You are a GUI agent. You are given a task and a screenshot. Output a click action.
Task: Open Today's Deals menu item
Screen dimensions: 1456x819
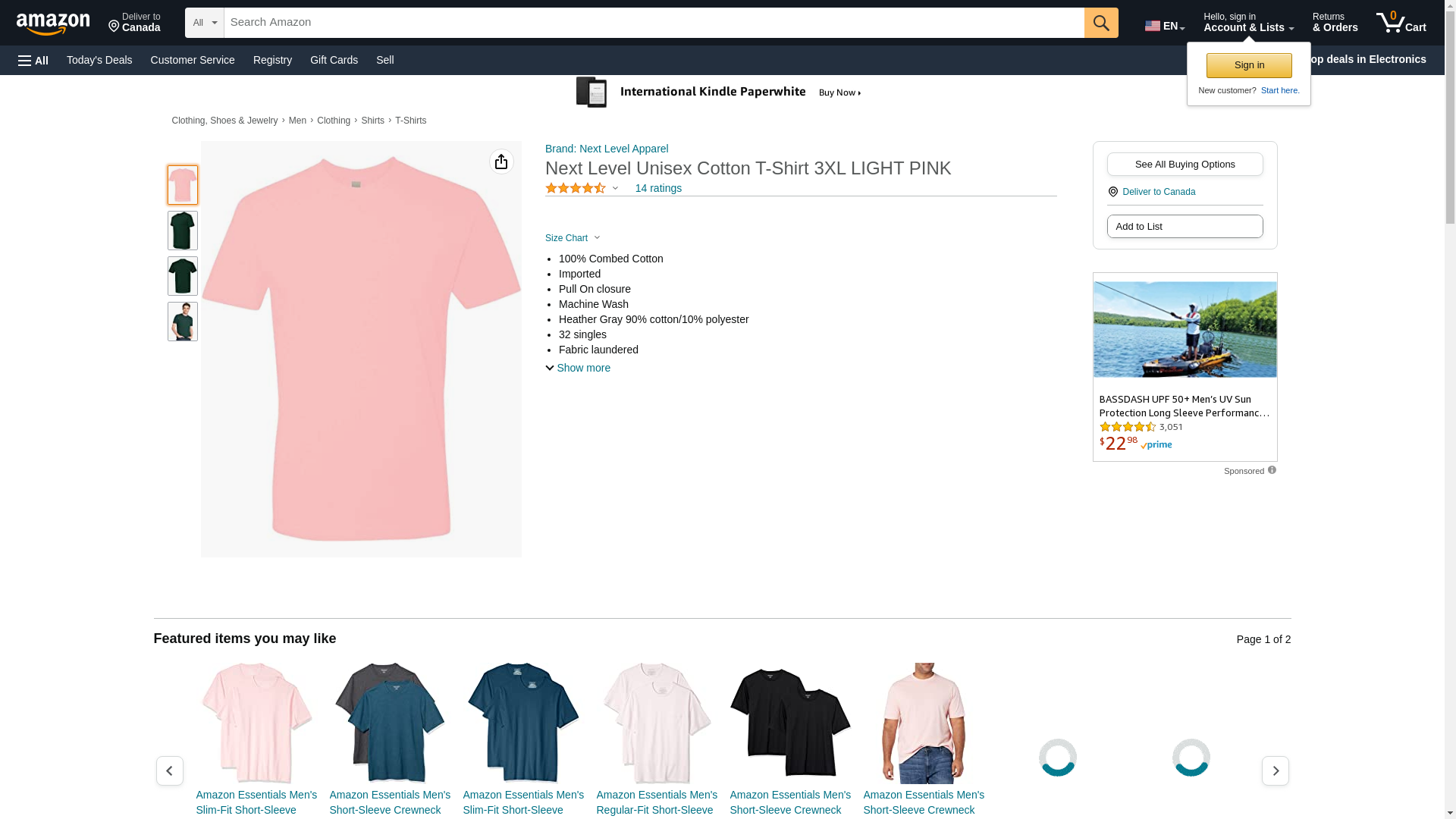pyautogui.click(x=99, y=60)
